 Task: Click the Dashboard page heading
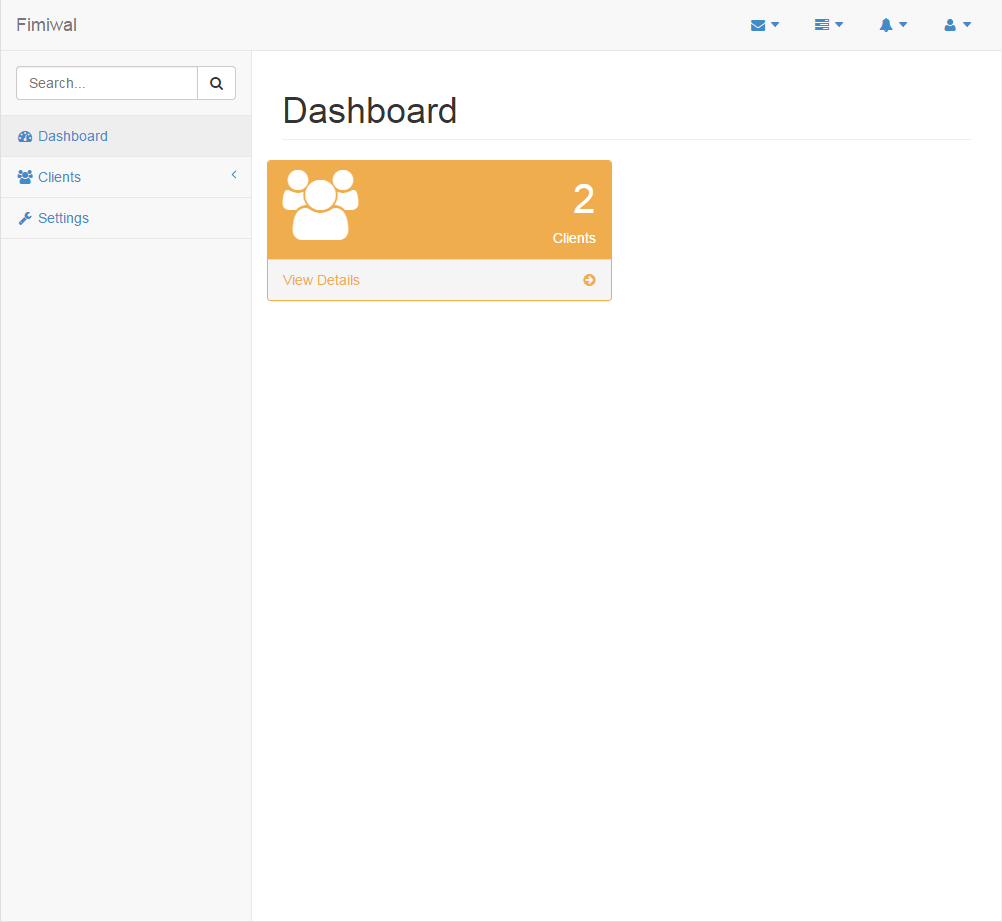pos(369,111)
